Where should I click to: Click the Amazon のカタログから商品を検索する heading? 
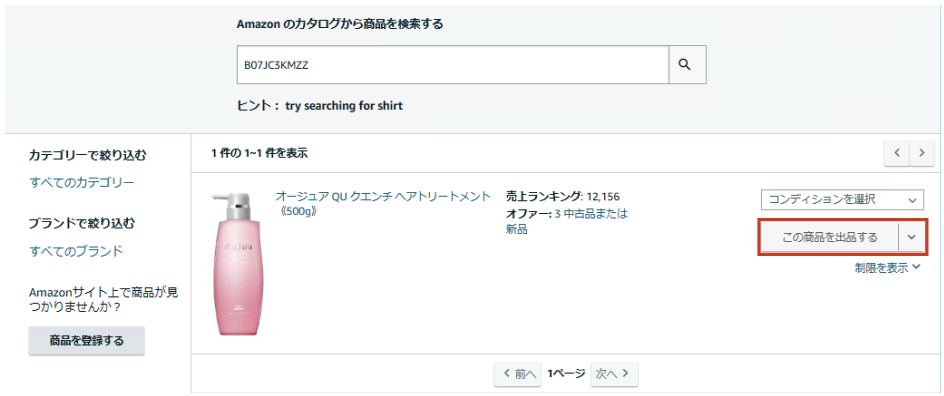click(340, 25)
